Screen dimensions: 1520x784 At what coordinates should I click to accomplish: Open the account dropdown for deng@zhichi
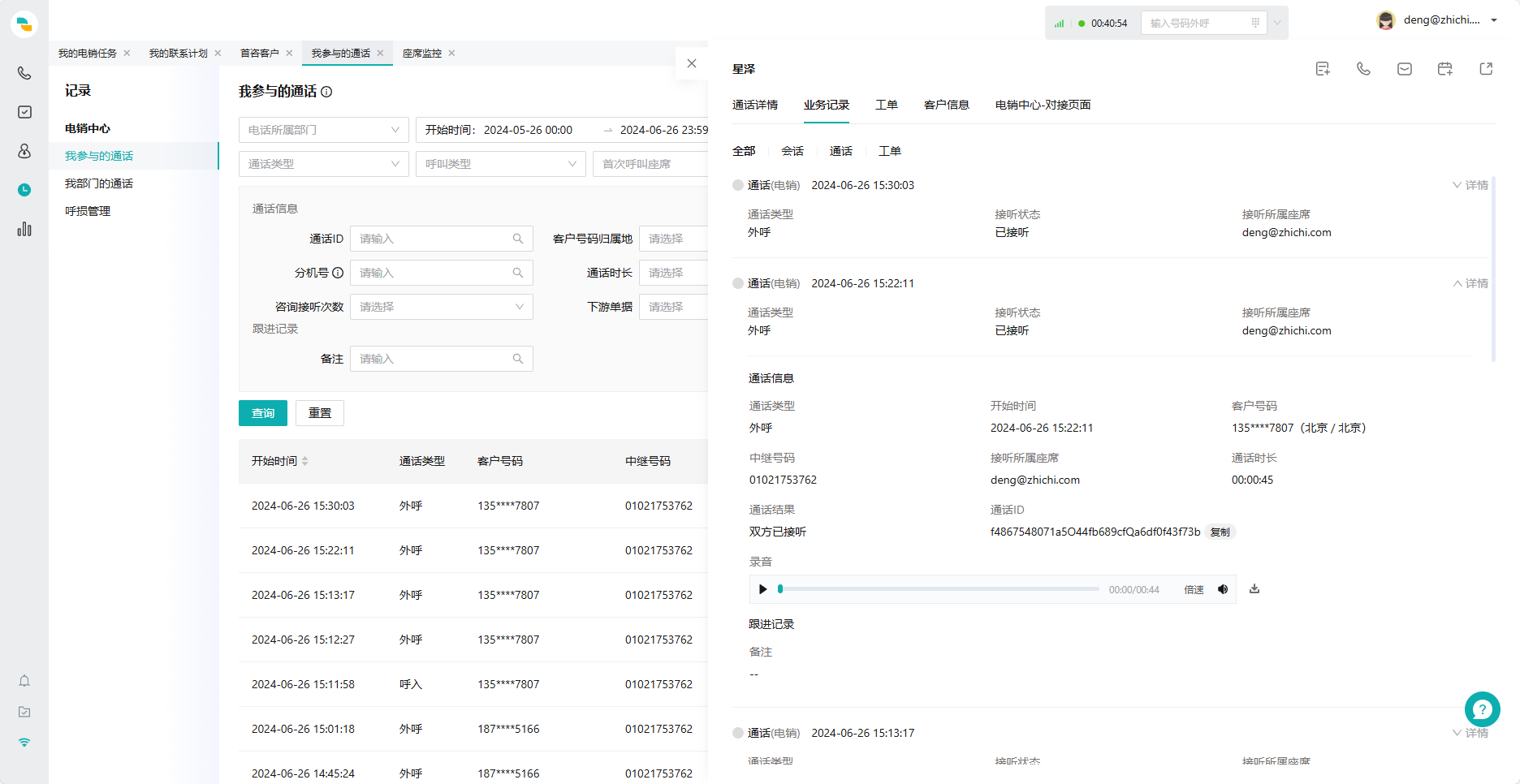(x=1437, y=20)
